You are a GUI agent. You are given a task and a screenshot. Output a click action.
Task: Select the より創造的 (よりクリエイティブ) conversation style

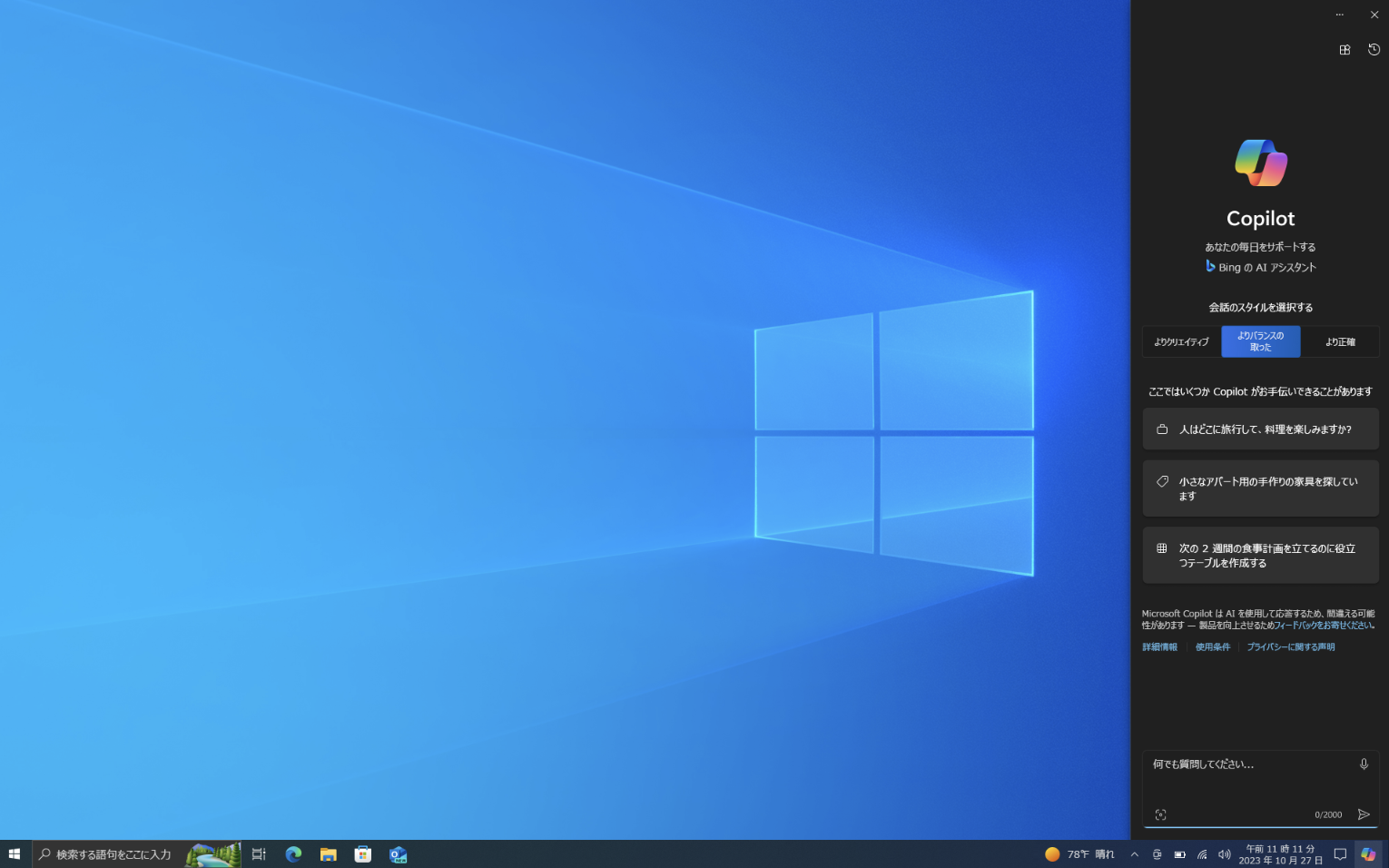[x=1181, y=342]
